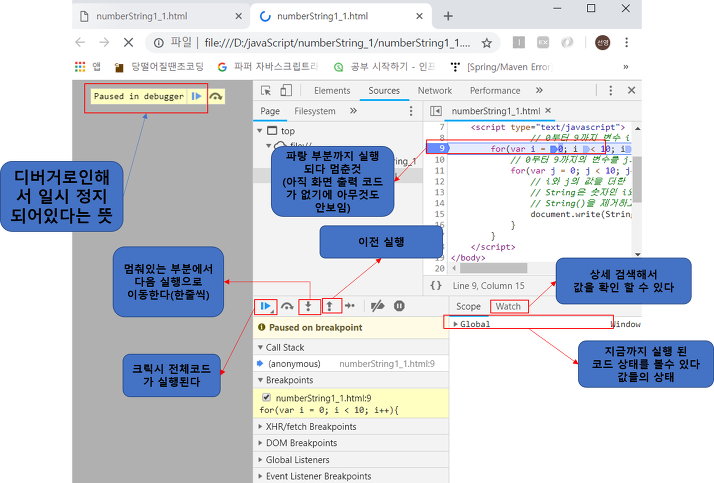Viewport: 714px width, 483px height.
Task: Click the source editor vertical scrollbar
Action: (638, 179)
